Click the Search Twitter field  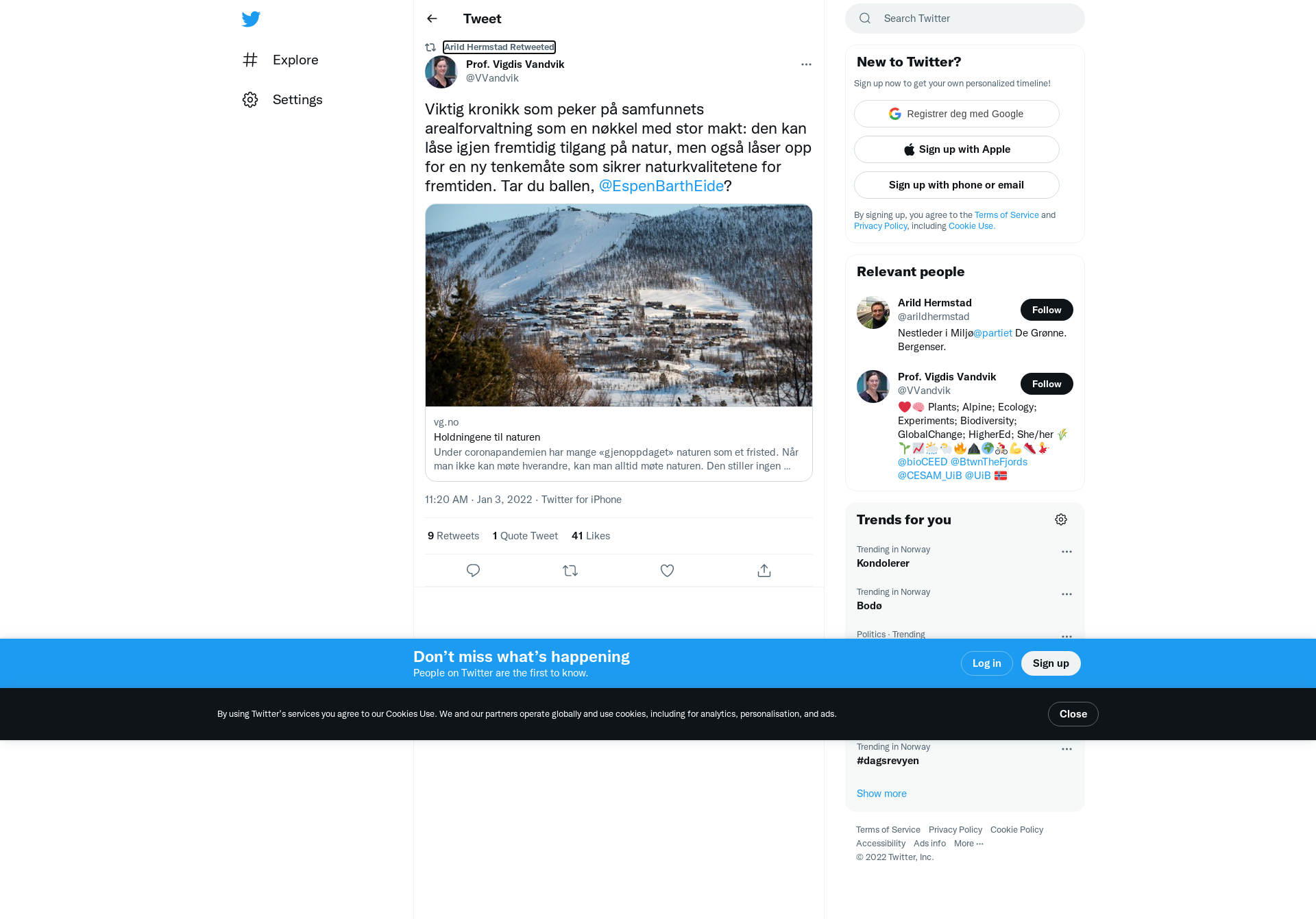(x=965, y=19)
